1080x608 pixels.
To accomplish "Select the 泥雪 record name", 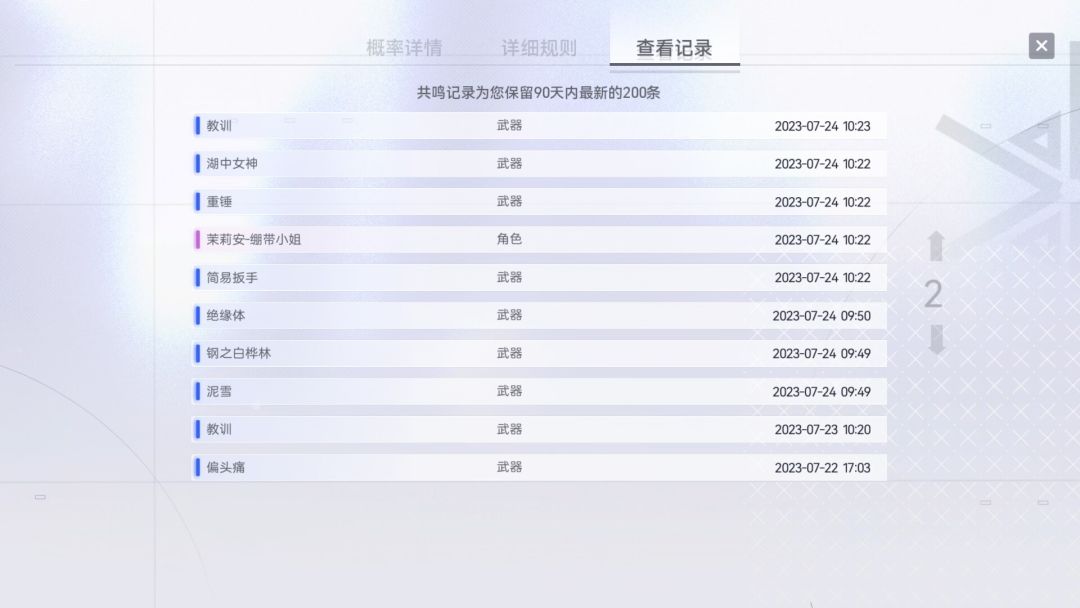I will (219, 391).
